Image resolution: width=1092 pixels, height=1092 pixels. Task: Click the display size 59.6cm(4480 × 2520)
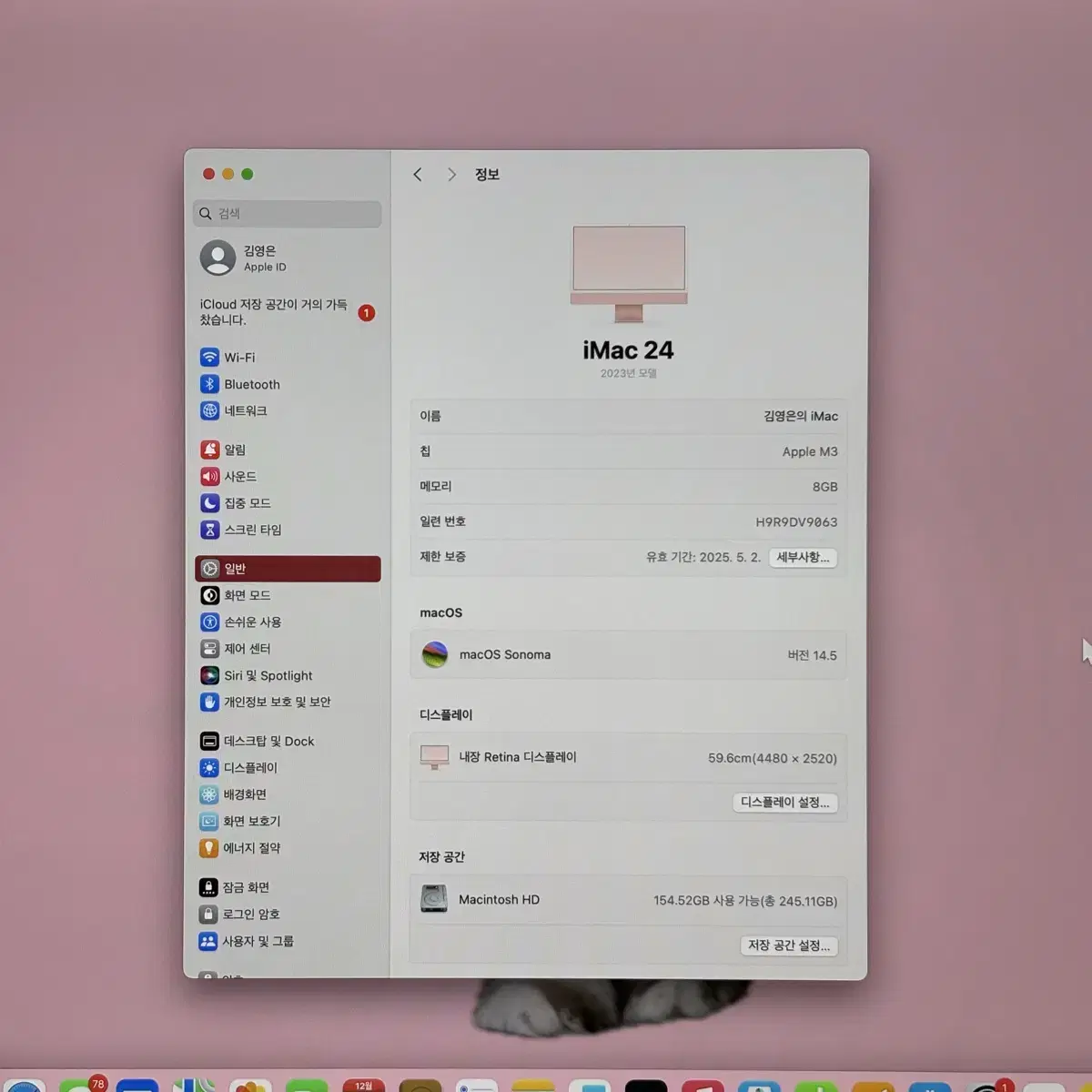(773, 758)
